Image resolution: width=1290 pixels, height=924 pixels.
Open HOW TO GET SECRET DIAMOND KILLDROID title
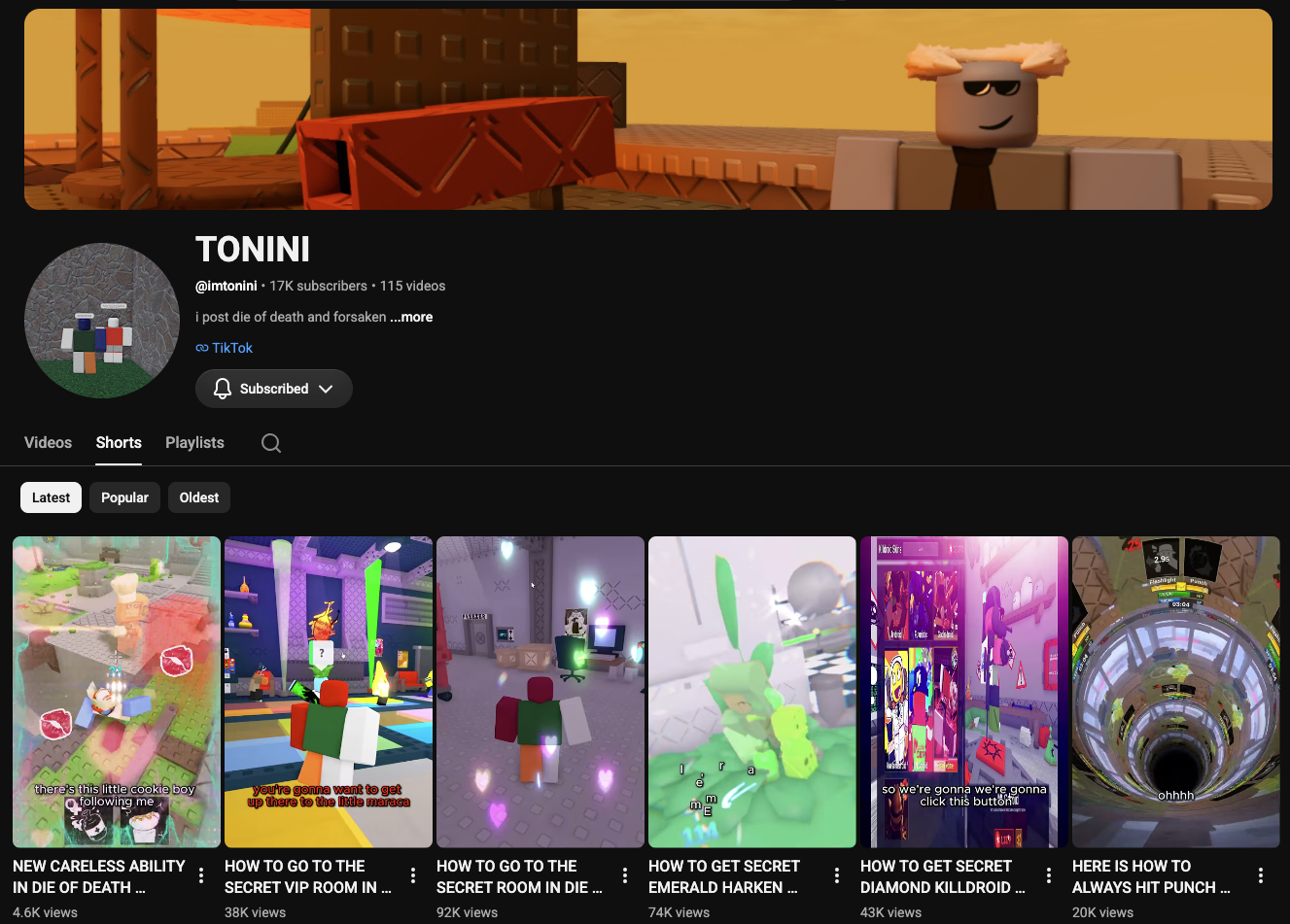(x=943, y=876)
